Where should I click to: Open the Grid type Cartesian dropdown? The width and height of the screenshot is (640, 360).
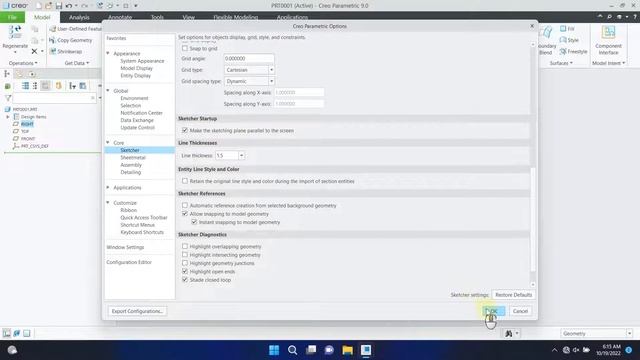pyautogui.click(x=271, y=70)
